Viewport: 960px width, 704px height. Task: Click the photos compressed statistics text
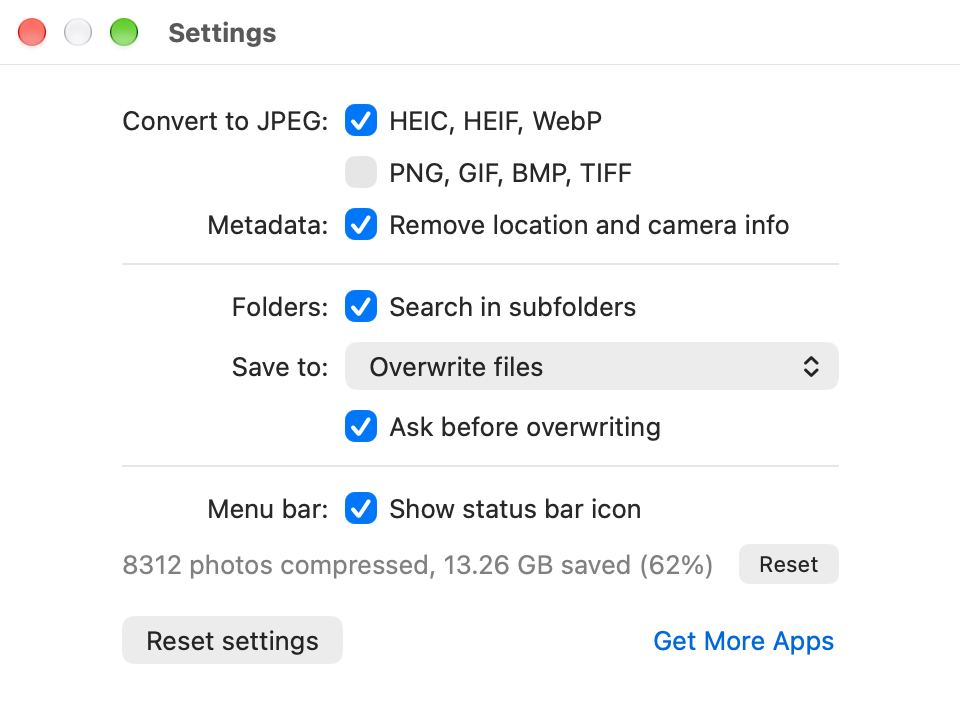(418, 564)
